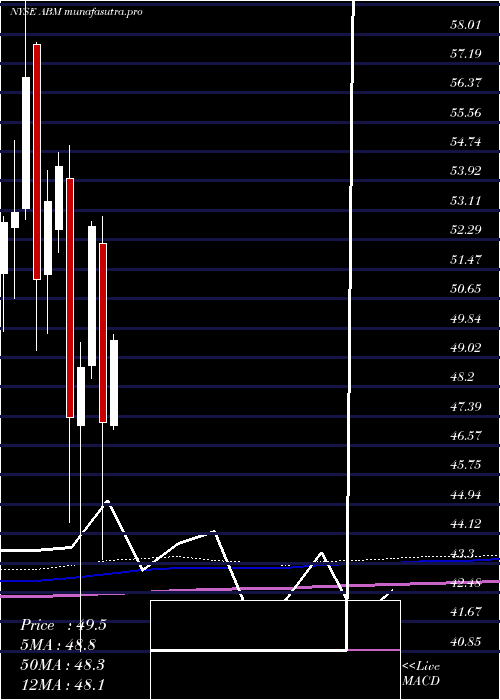
Task: Click the 42.48 price axis label
Action: click(x=465, y=583)
